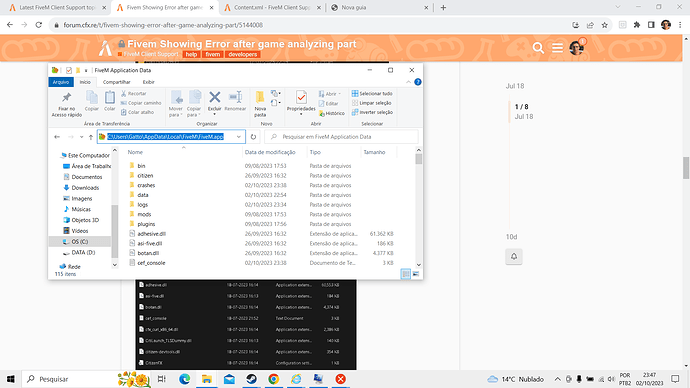
Task: Switch to the Início ribbon tab
Action: [x=85, y=82]
